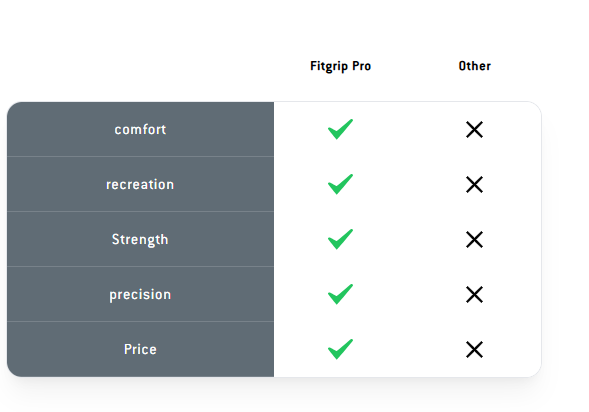Viewport: 589px width, 412px height.
Task: Click the gray Strength row cell background
Action: click(140, 239)
